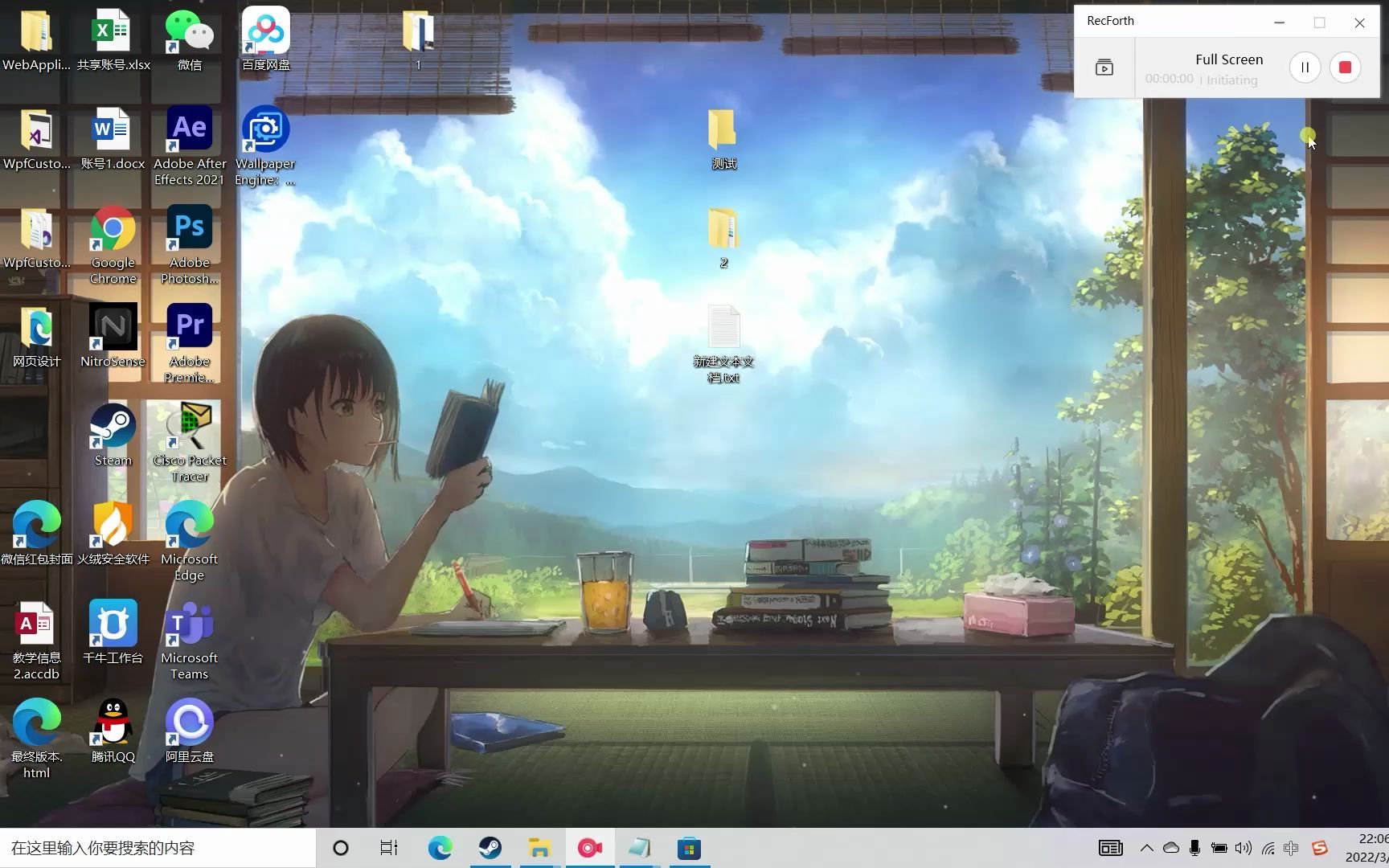Image resolution: width=1389 pixels, height=868 pixels.
Task: Select the 教学信息2.accdb Access file
Action: click(36, 641)
